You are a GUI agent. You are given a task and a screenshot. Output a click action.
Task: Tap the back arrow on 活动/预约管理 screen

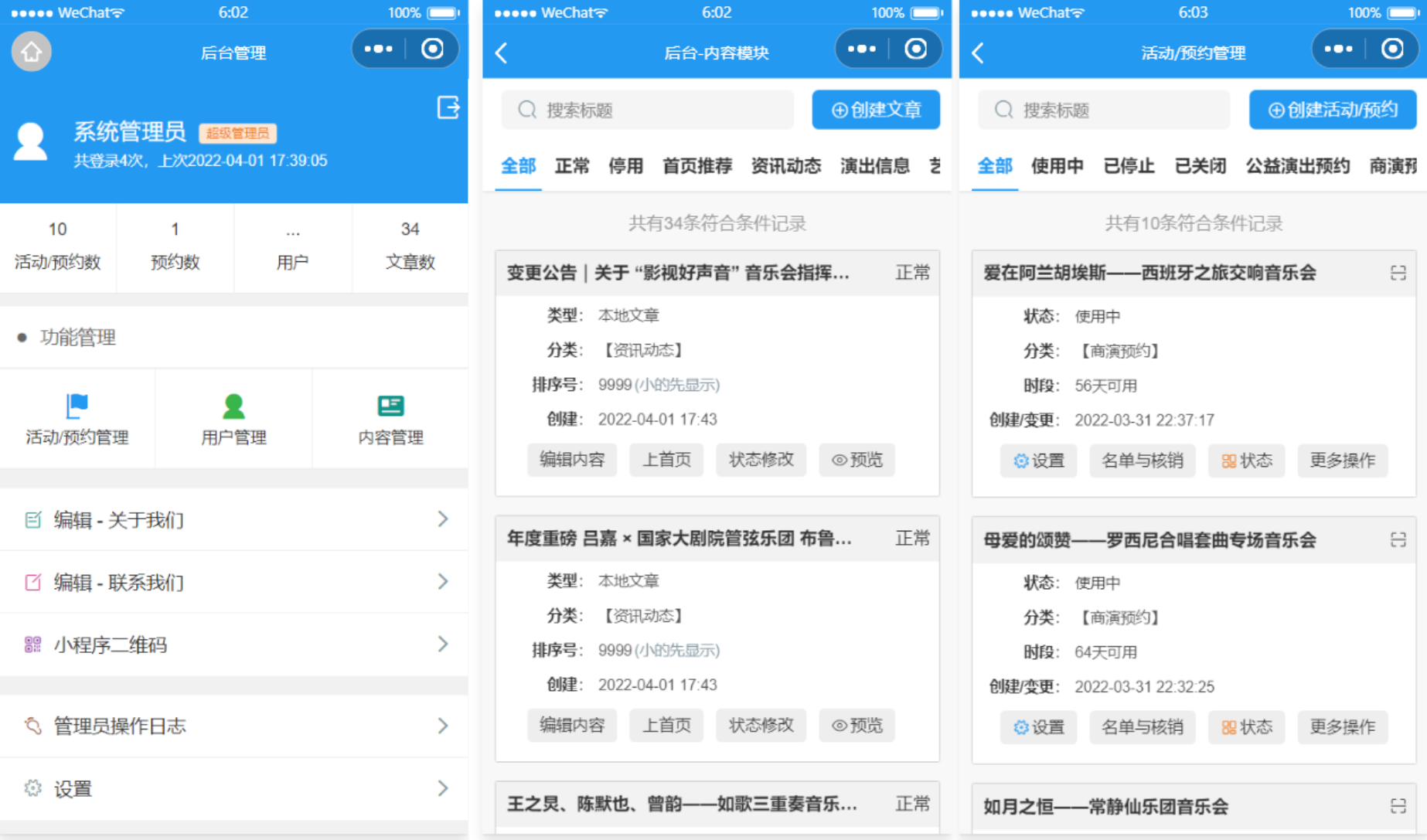pyautogui.click(x=977, y=52)
